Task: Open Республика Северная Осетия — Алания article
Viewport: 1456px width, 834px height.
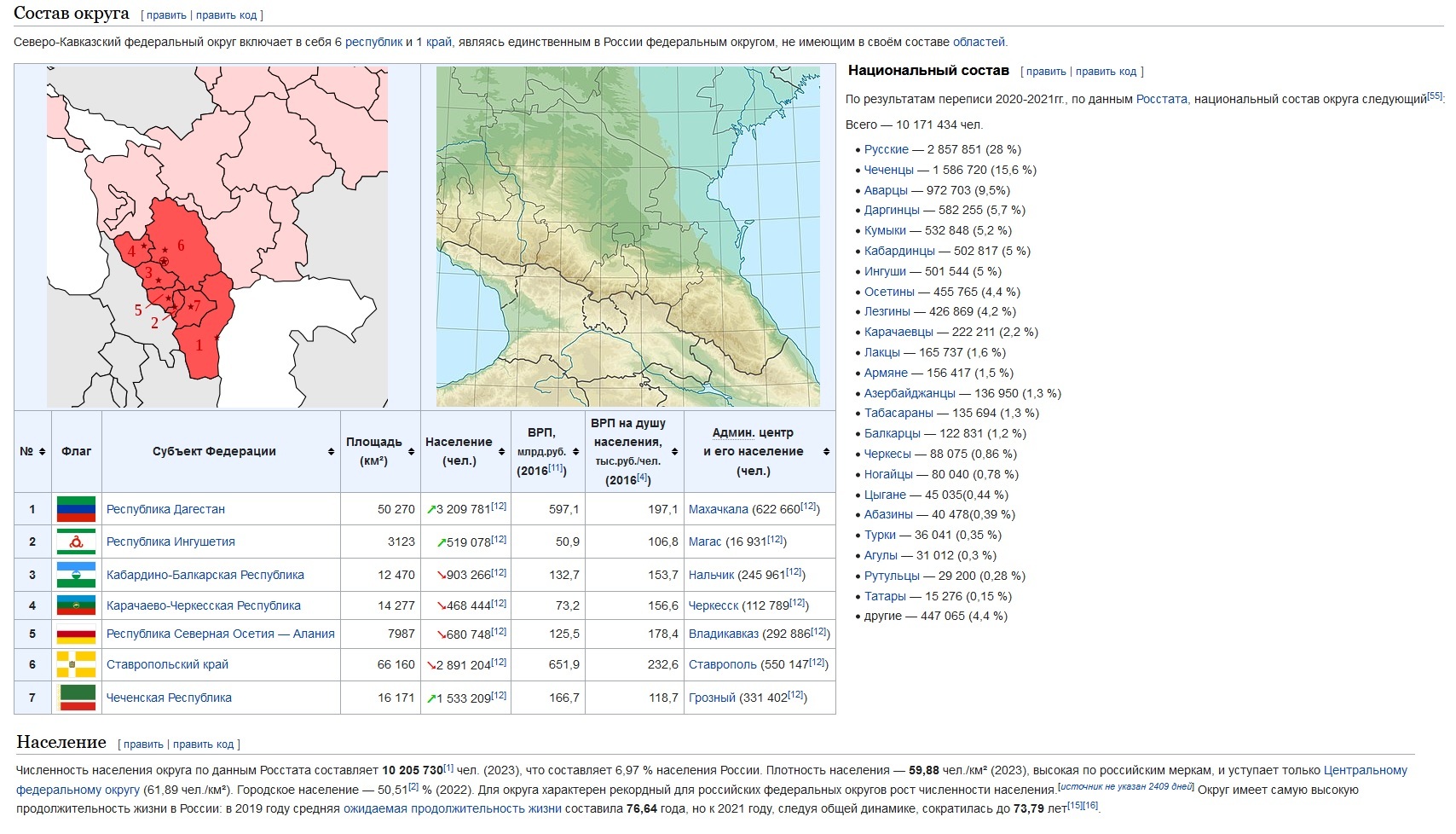Action: [x=221, y=634]
